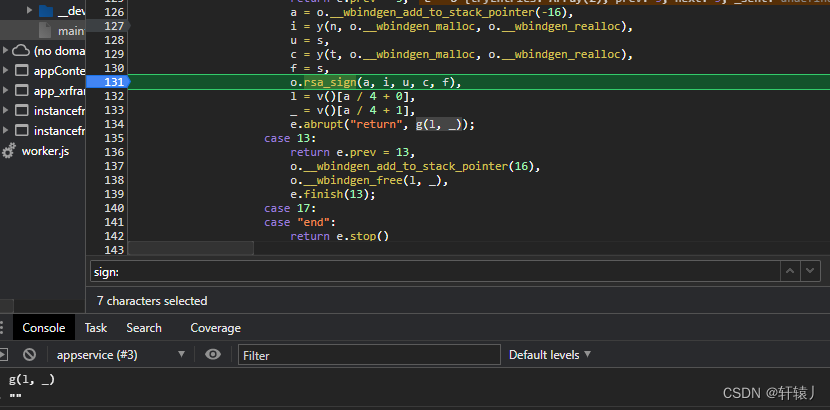Open the drawer options dots icon
The width and height of the screenshot is (830, 410).
[2, 328]
